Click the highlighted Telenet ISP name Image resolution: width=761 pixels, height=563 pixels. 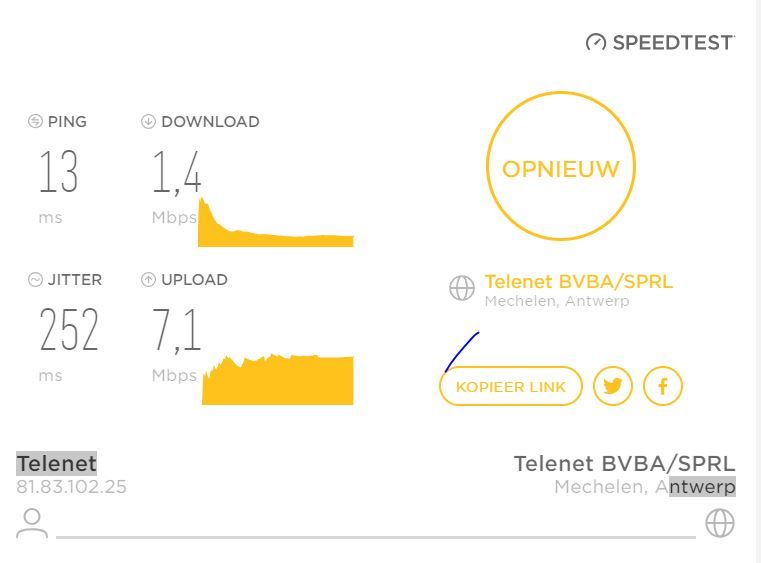point(57,464)
